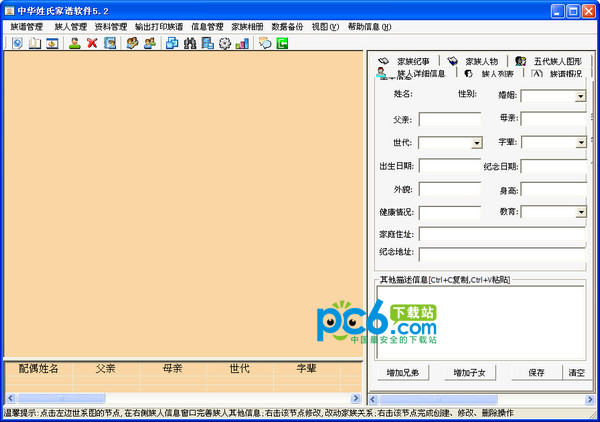Screen dimensions: 600x422
Task: Switch to the 五代族人图形 tab
Action: pyautogui.click(x=549, y=61)
